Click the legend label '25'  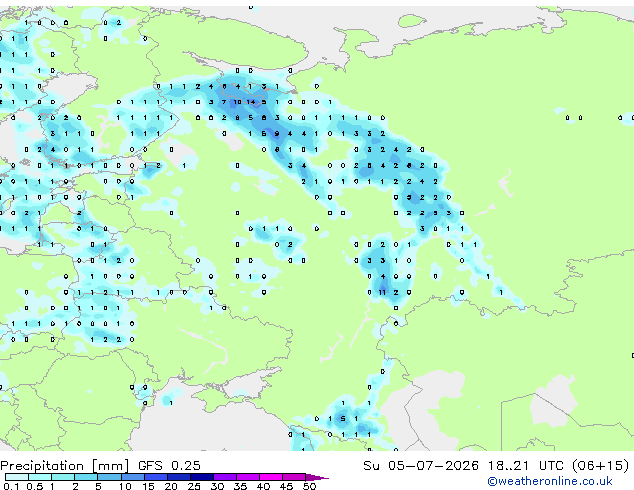click(194, 486)
